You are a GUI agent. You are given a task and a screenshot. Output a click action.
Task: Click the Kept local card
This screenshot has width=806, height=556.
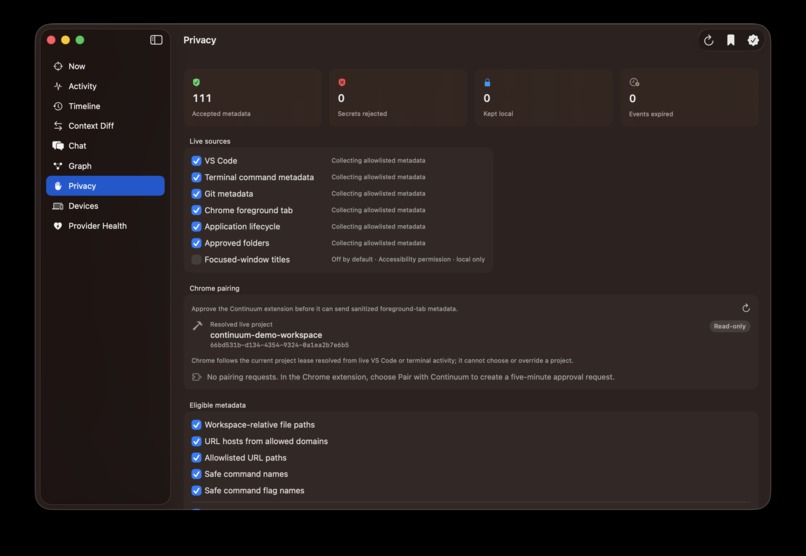544,98
